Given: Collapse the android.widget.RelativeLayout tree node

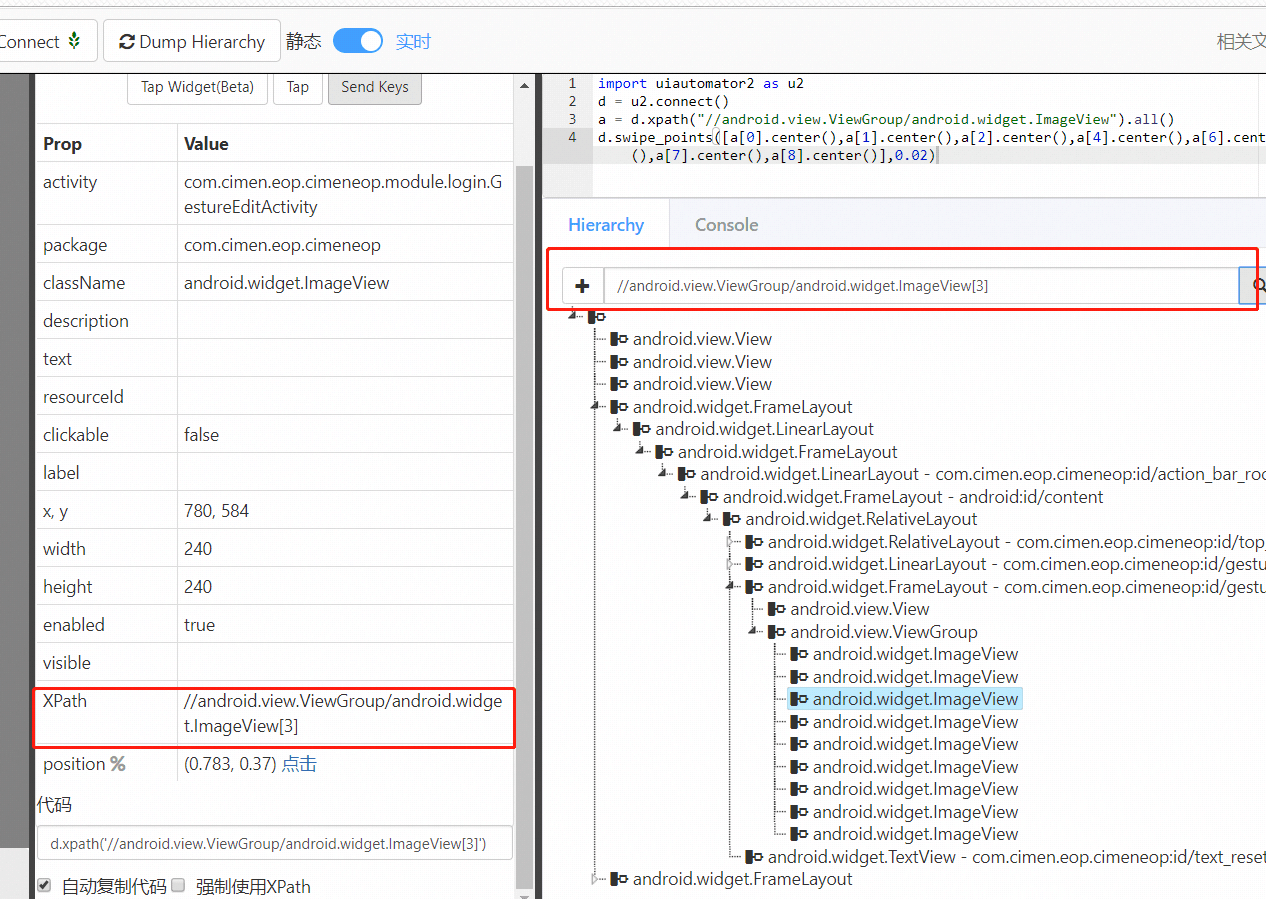Looking at the screenshot, I should [x=708, y=518].
